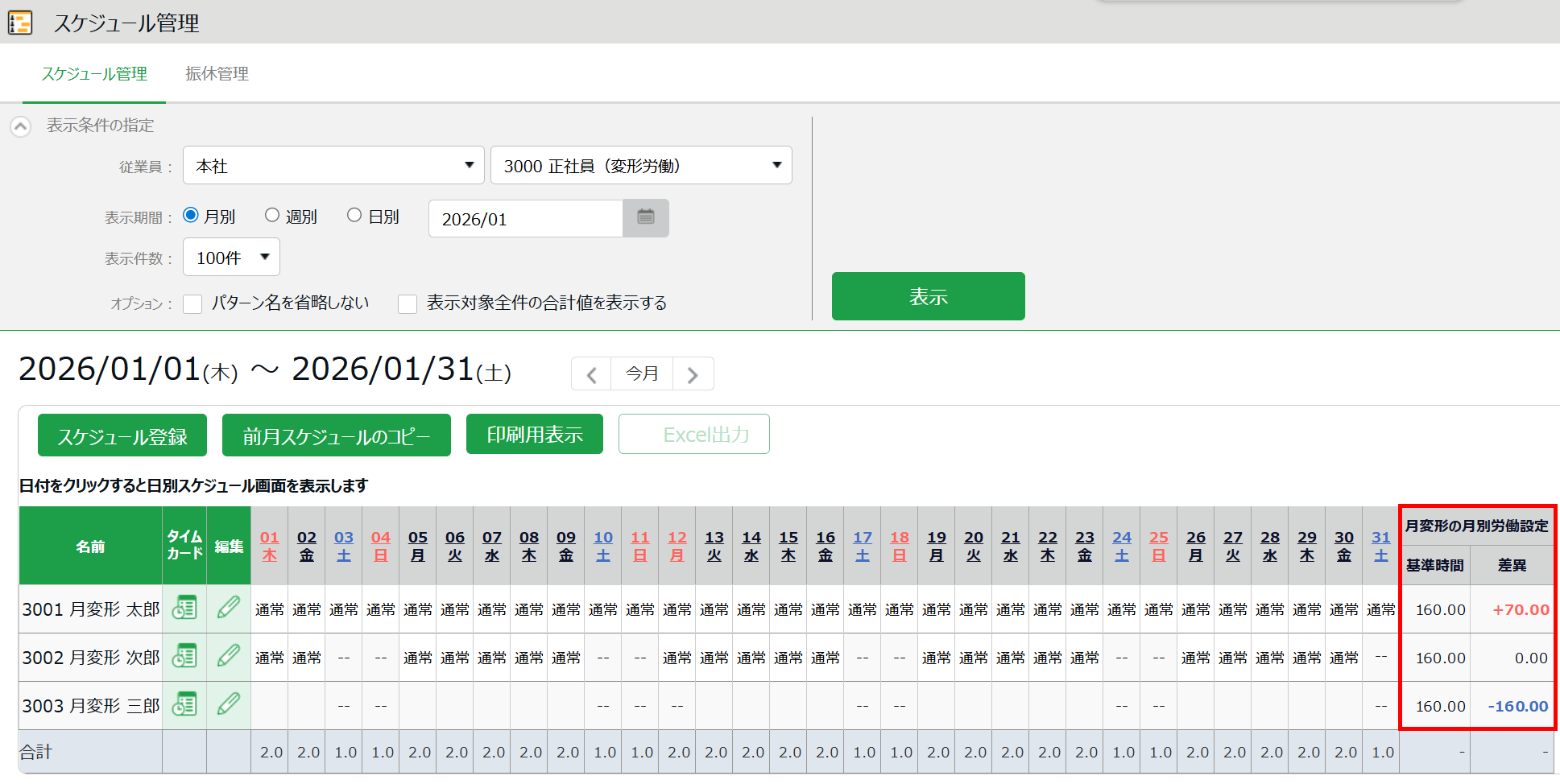Click the green 表示 button
Image resolution: width=1560 pixels, height=784 pixels.
pos(928,296)
